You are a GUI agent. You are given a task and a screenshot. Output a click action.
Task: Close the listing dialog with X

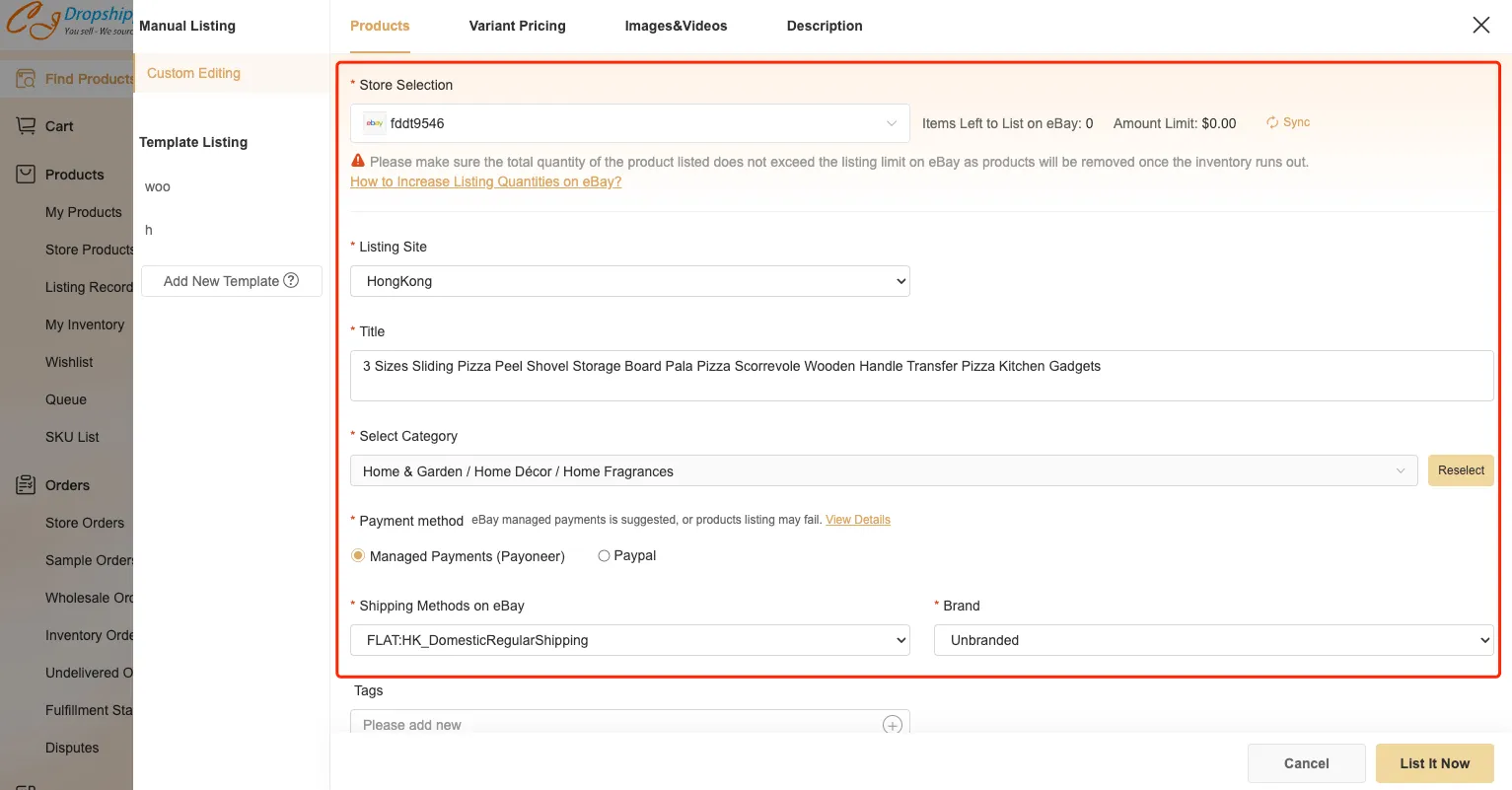pyautogui.click(x=1480, y=26)
